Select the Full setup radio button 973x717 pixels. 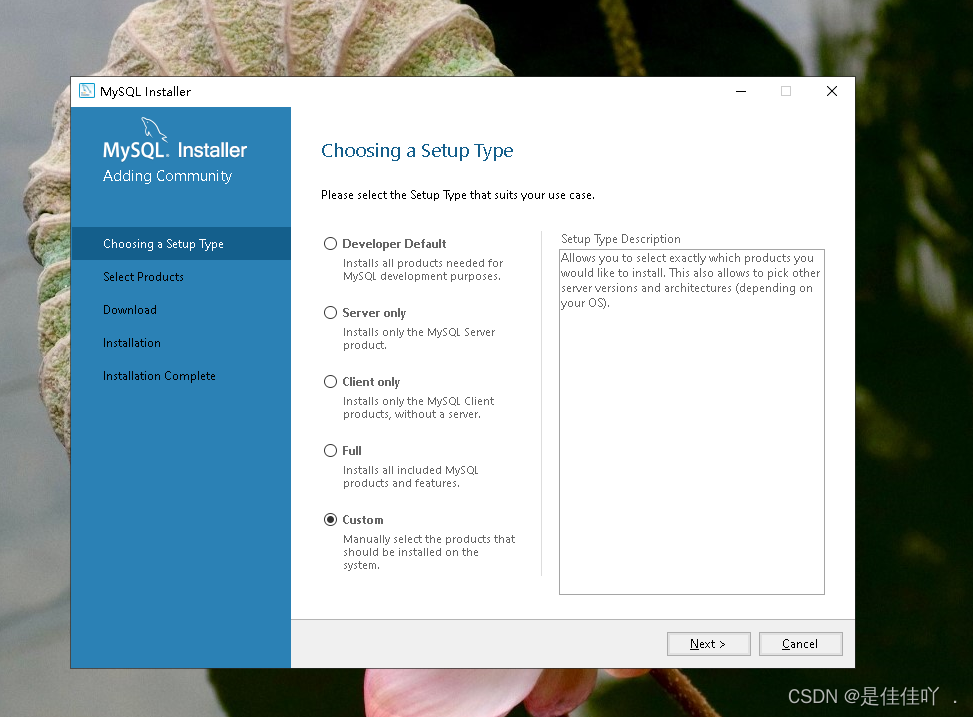(330, 450)
